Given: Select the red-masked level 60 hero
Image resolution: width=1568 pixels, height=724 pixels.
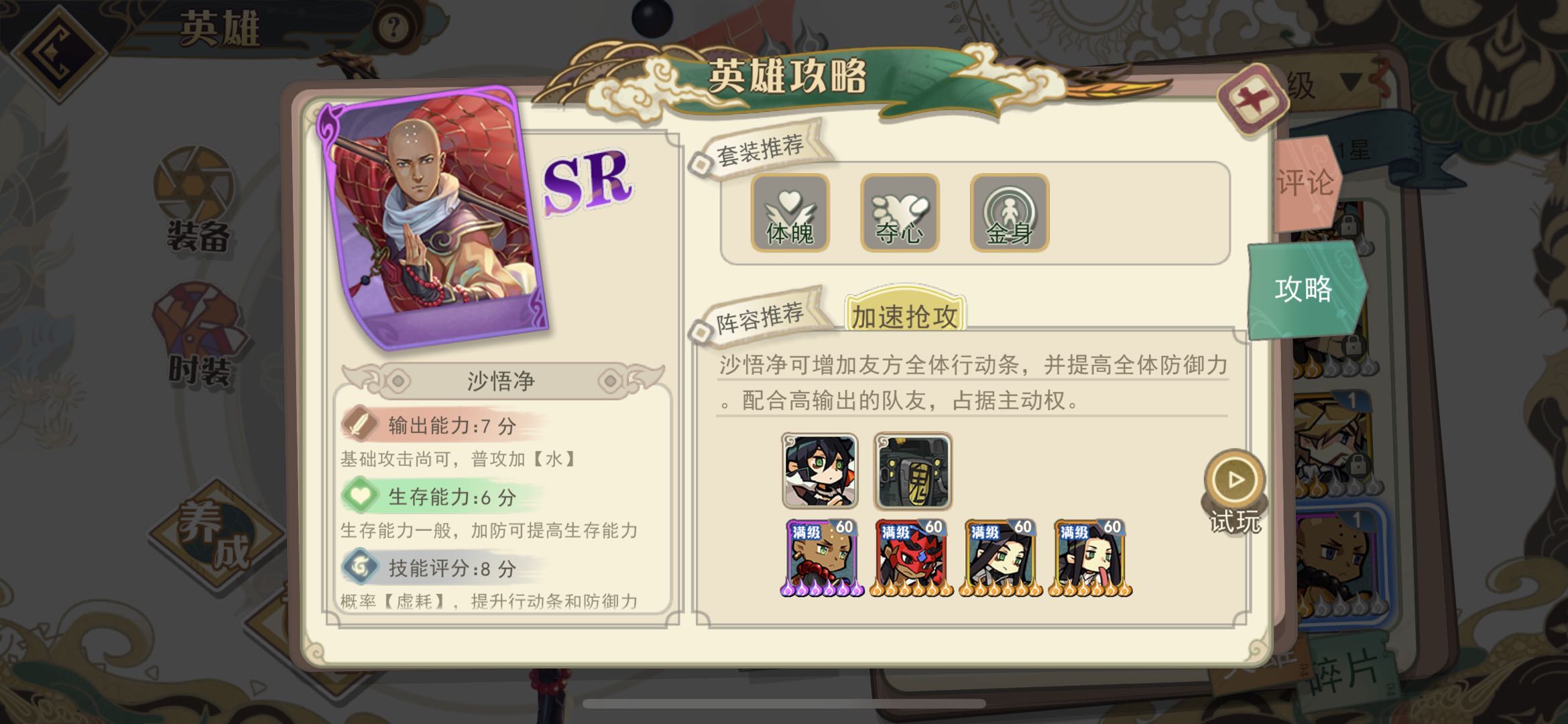Looking at the screenshot, I should tap(911, 558).
